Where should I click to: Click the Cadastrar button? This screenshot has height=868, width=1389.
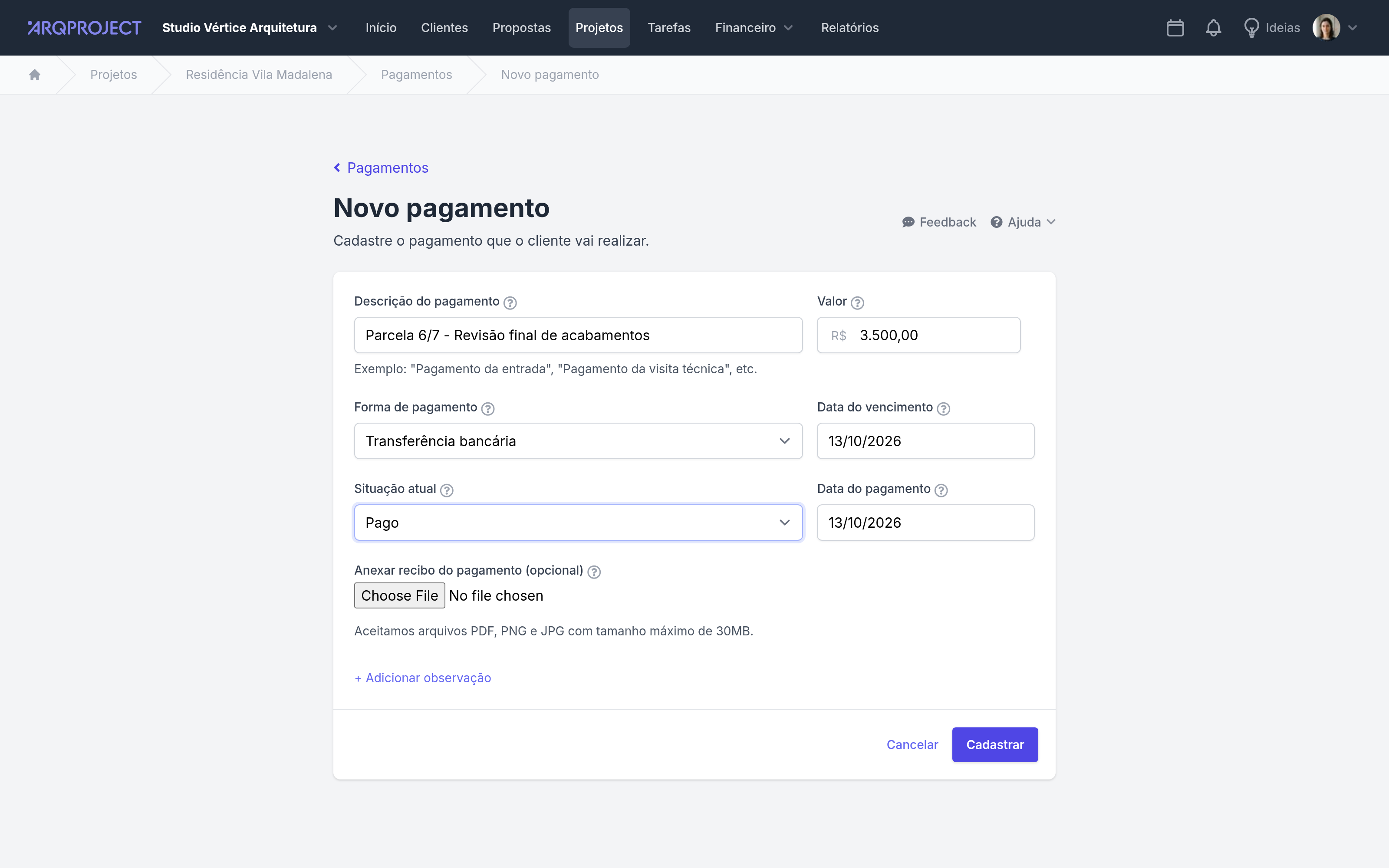(x=995, y=745)
